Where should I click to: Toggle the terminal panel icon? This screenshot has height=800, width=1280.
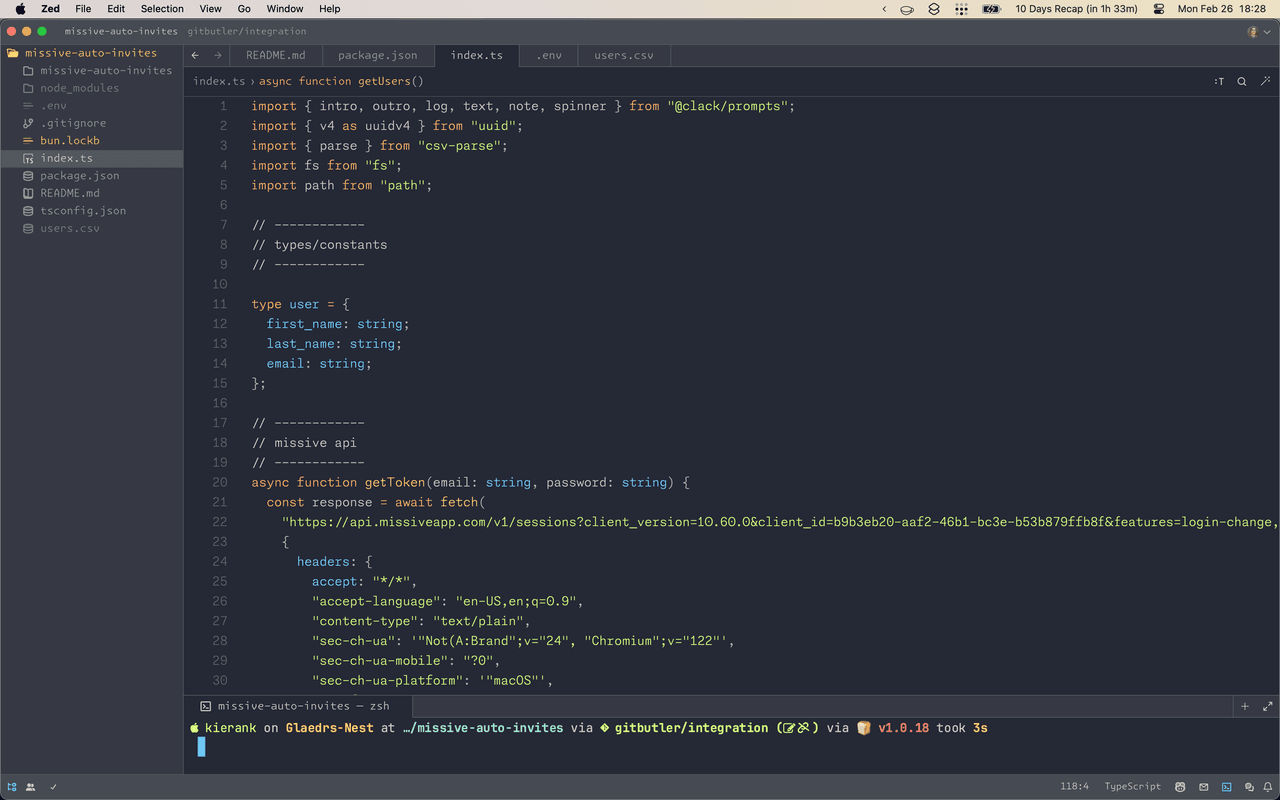coord(1226,787)
